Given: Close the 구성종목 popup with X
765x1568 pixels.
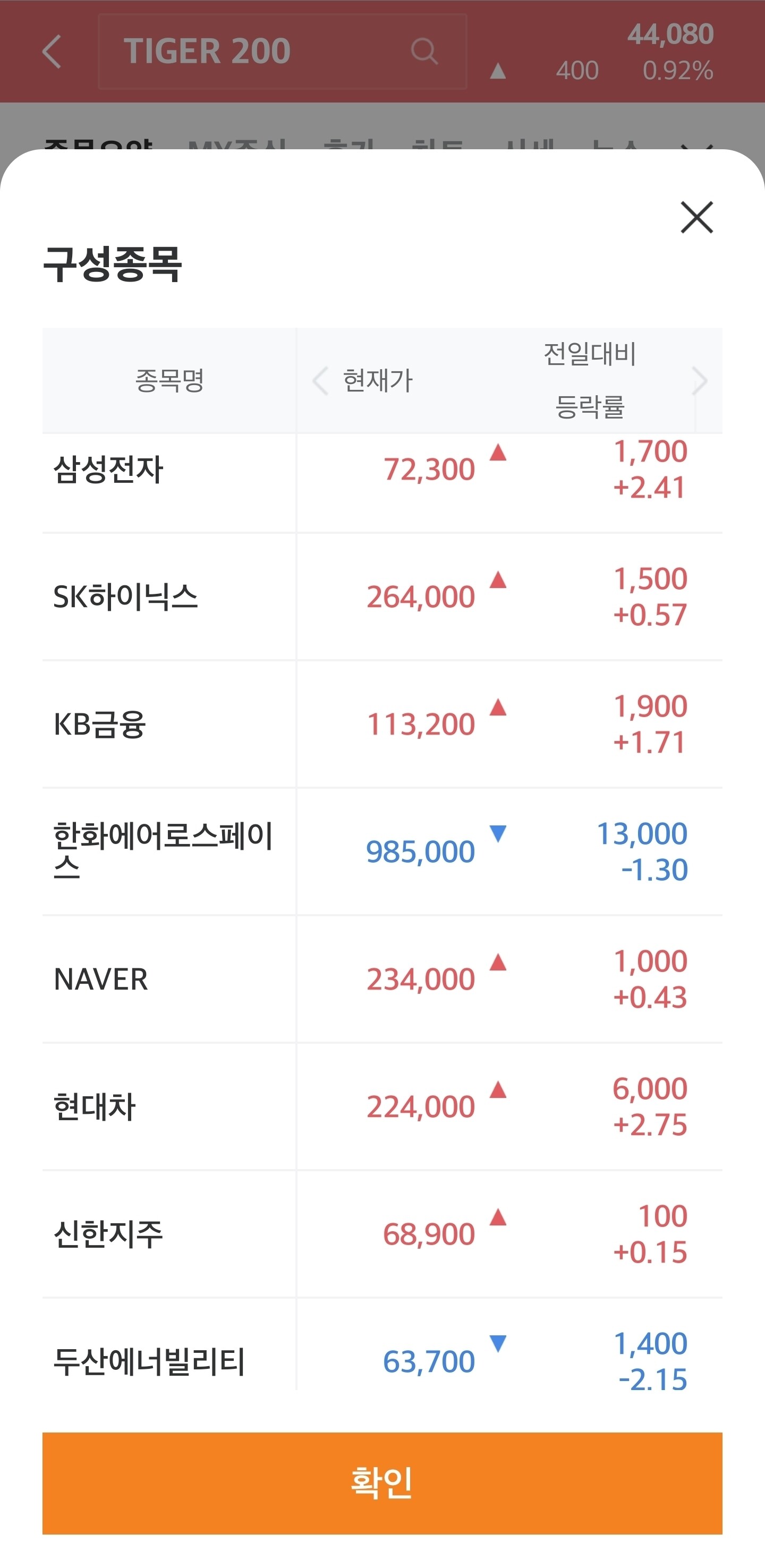Looking at the screenshot, I should [696, 217].
